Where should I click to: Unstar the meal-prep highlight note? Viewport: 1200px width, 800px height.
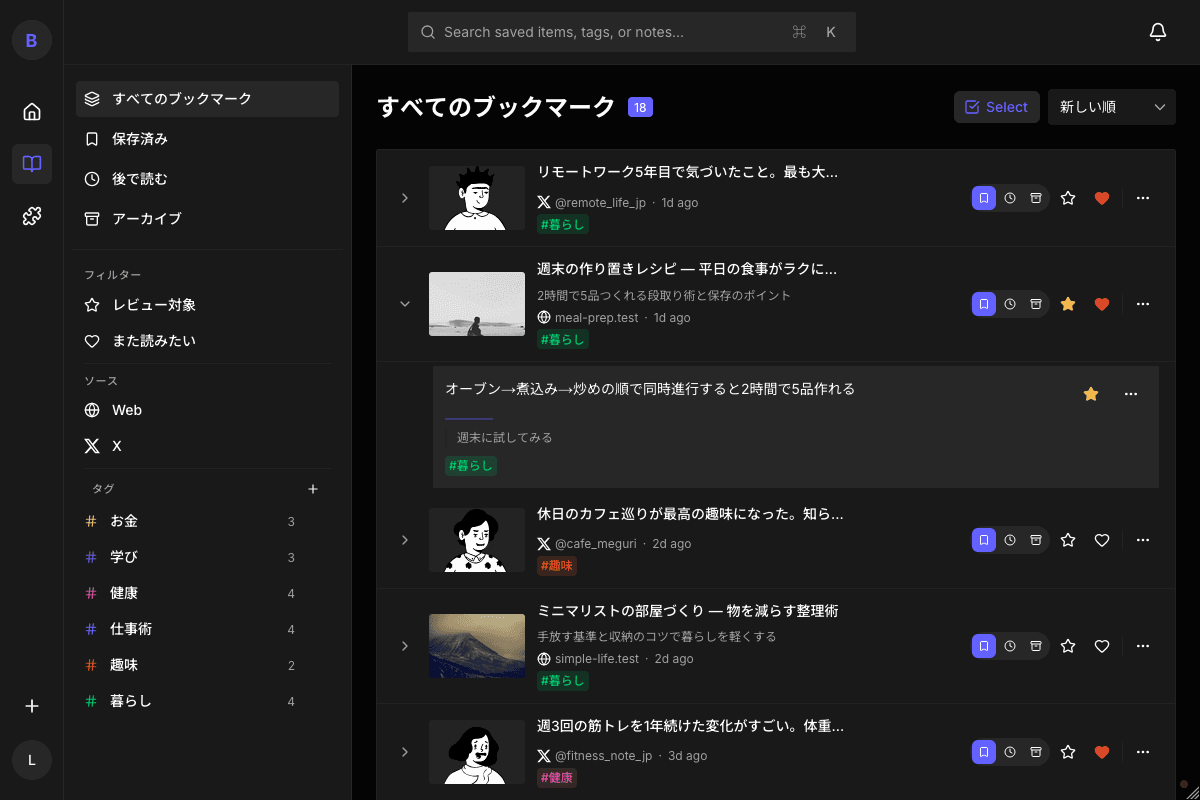click(x=1091, y=394)
